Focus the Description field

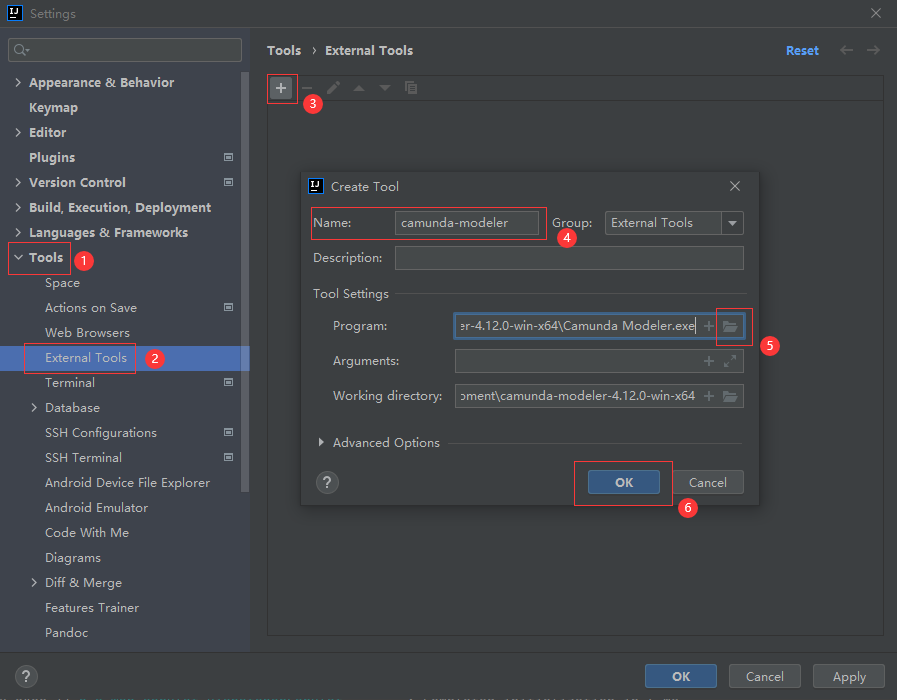tap(569, 258)
